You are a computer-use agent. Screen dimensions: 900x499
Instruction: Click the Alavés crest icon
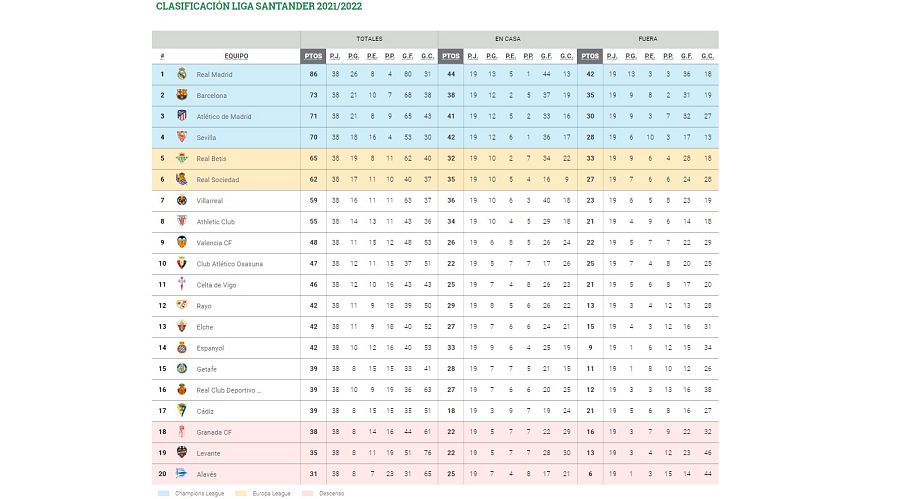click(x=182, y=473)
